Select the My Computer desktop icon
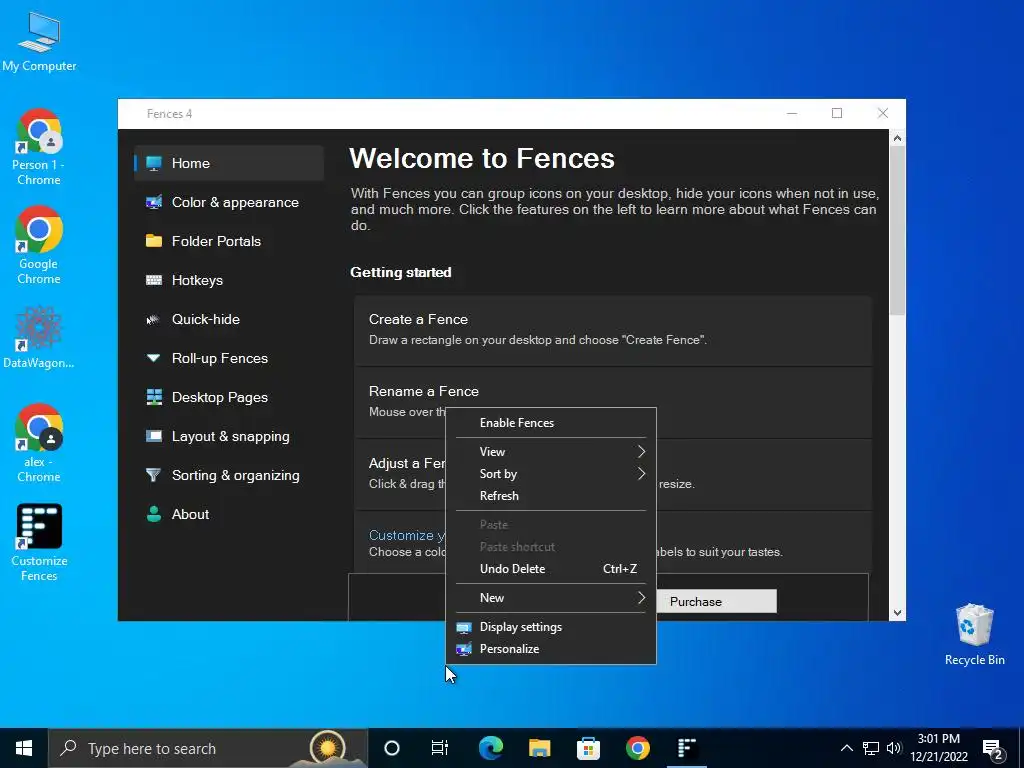 click(39, 41)
